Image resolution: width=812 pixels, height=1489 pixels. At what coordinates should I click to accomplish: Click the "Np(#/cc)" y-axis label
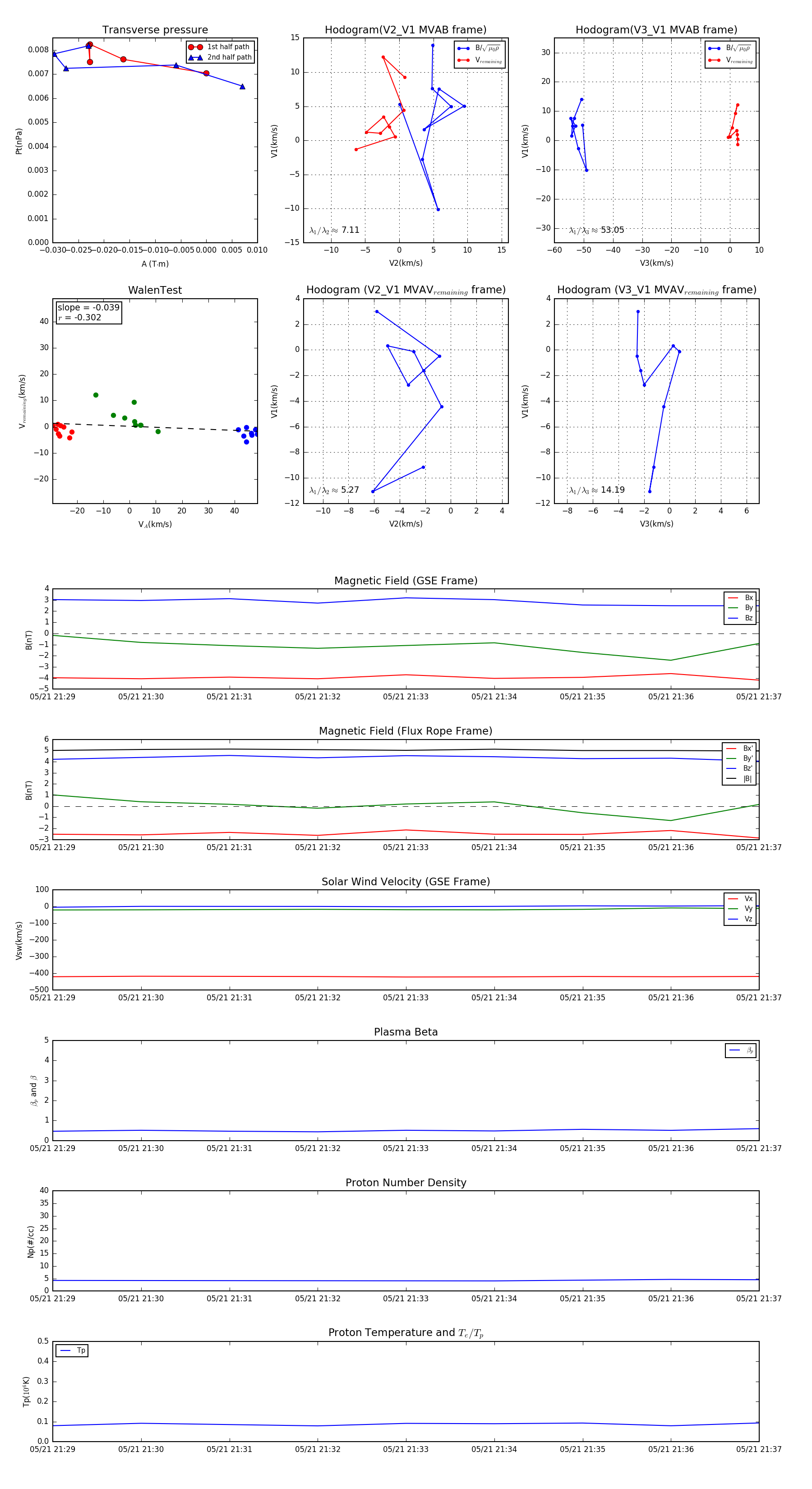pyautogui.click(x=31, y=1242)
